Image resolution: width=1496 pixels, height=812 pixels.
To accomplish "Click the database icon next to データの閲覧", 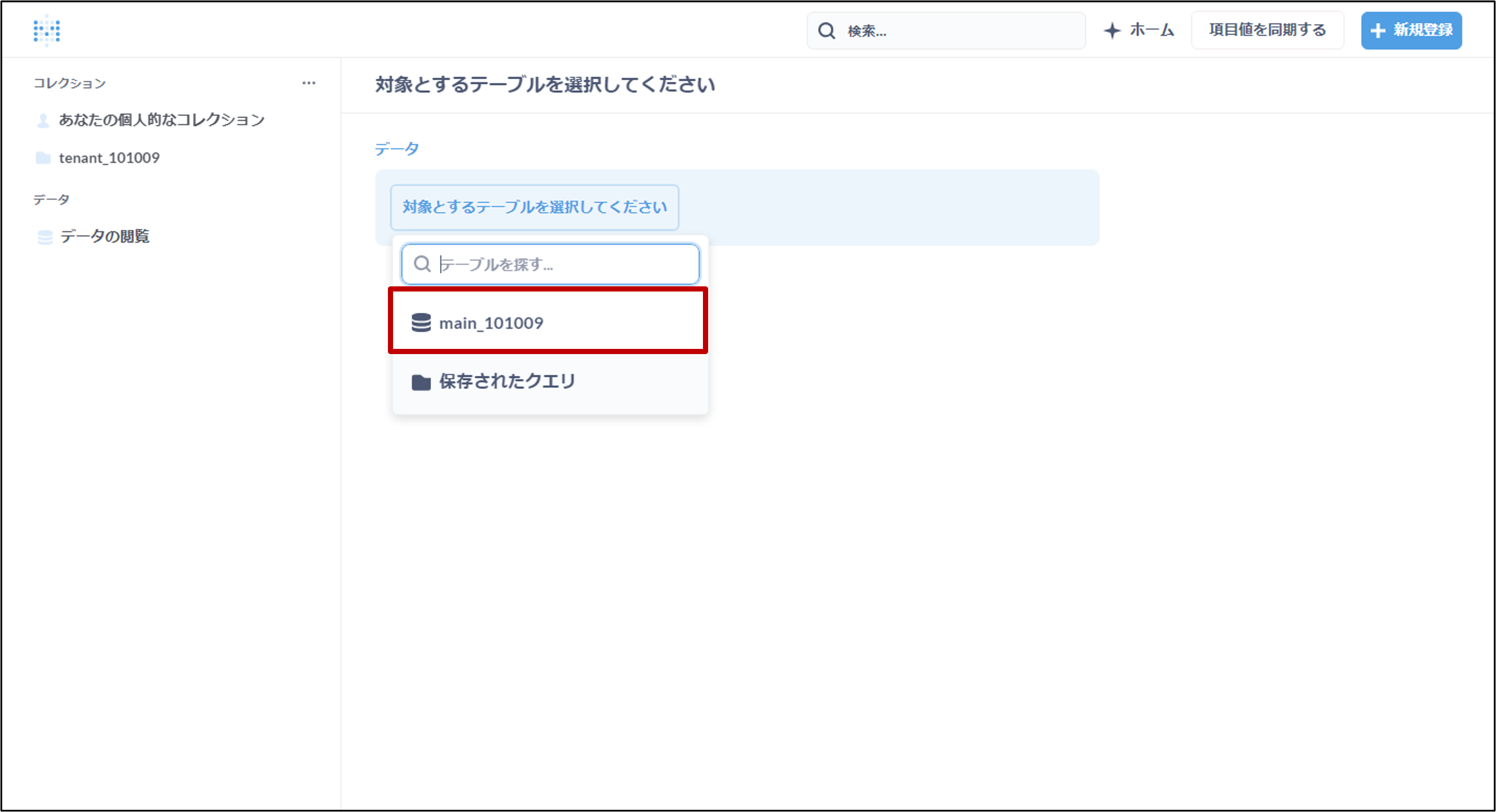I will point(45,237).
